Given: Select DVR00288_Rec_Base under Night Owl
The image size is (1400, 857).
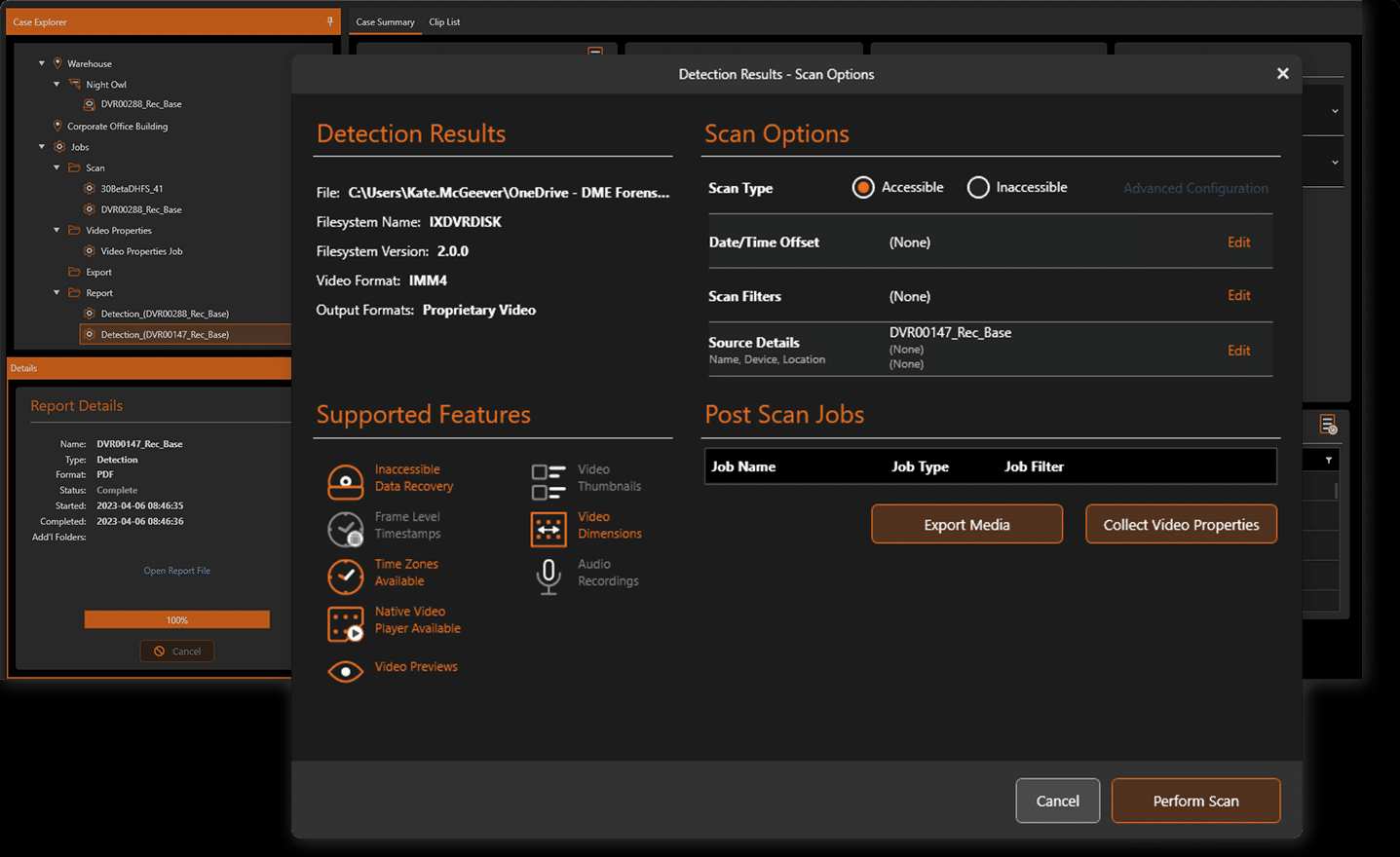Looking at the screenshot, I should (141, 104).
